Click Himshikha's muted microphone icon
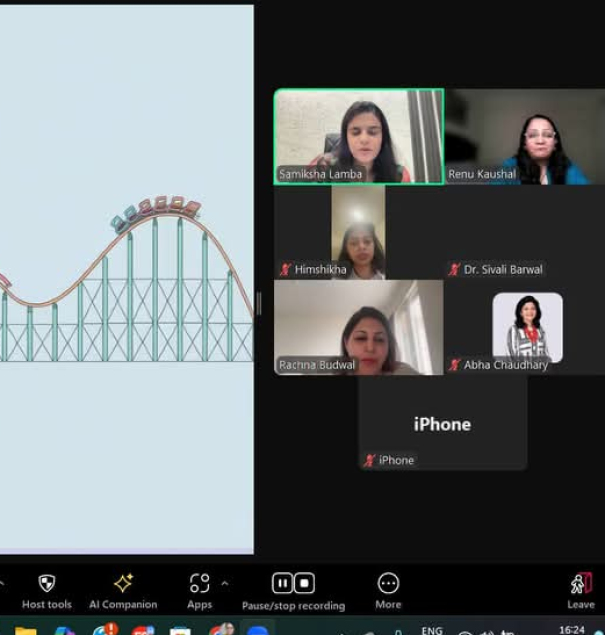 pyautogui.click(x=285, y=270)
